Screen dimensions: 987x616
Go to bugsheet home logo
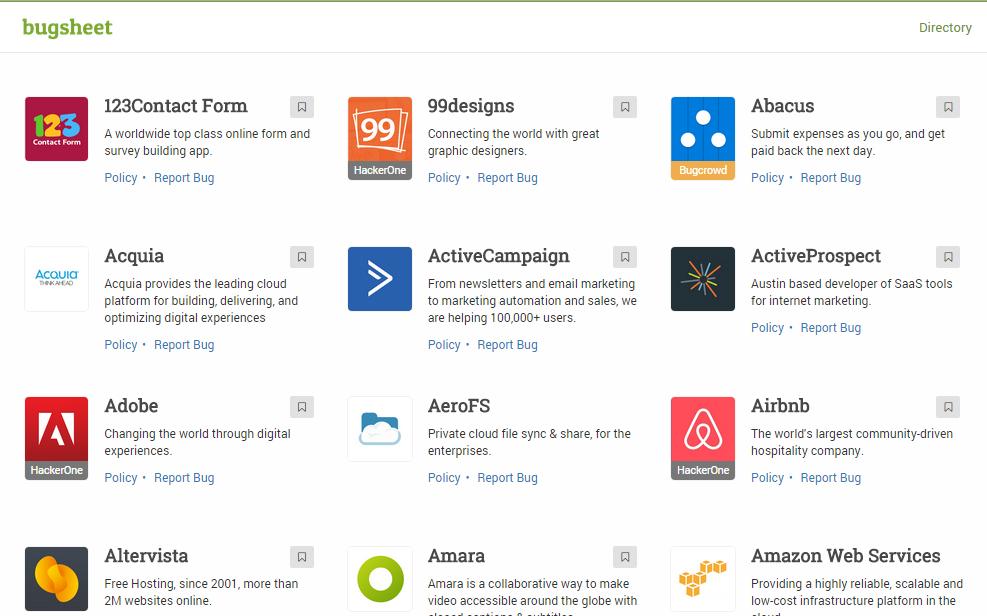[x=67, y=28]
